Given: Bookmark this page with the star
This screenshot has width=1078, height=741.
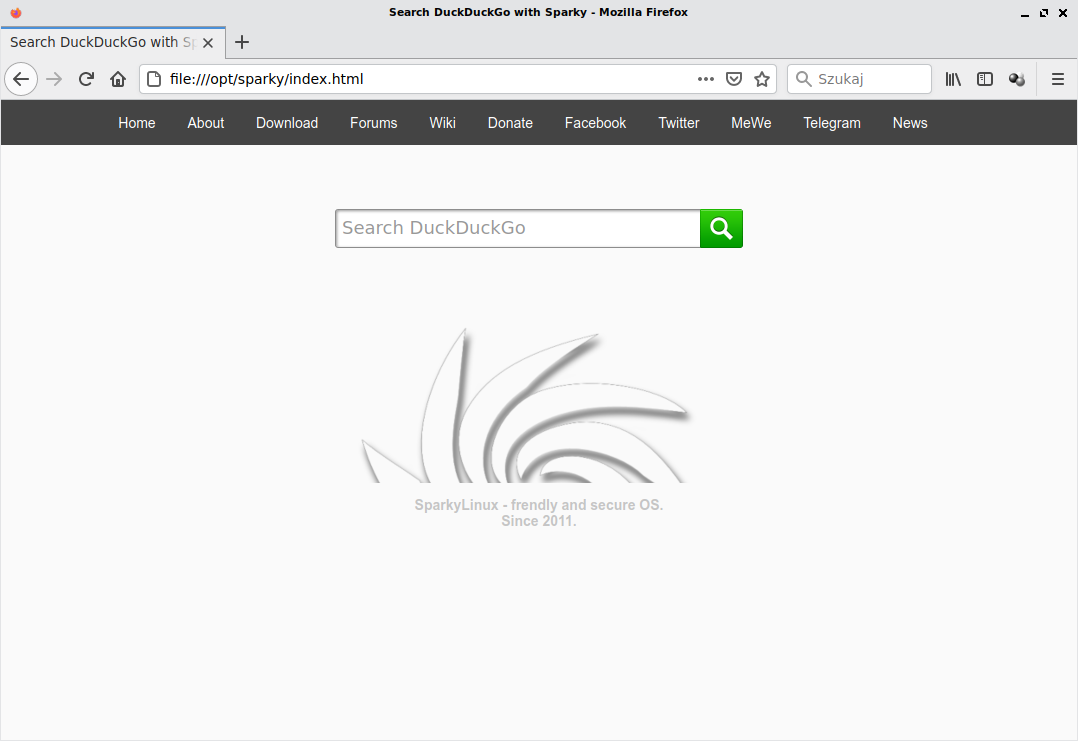Looking at the screenshot, I should 762,79.
